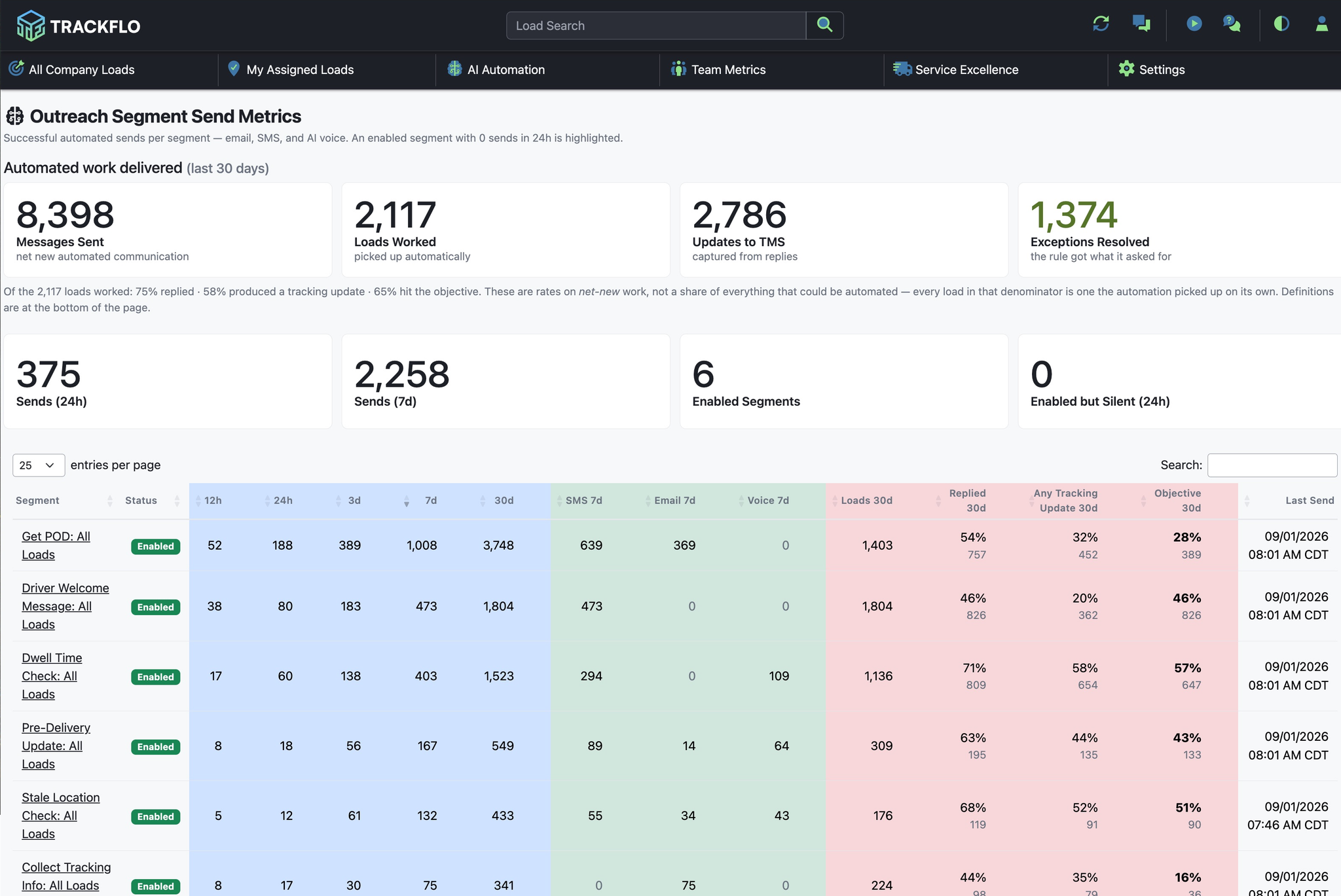Open Collect Tracking Info segment link
Viewport: 1341px width, 896px height.
66,876
